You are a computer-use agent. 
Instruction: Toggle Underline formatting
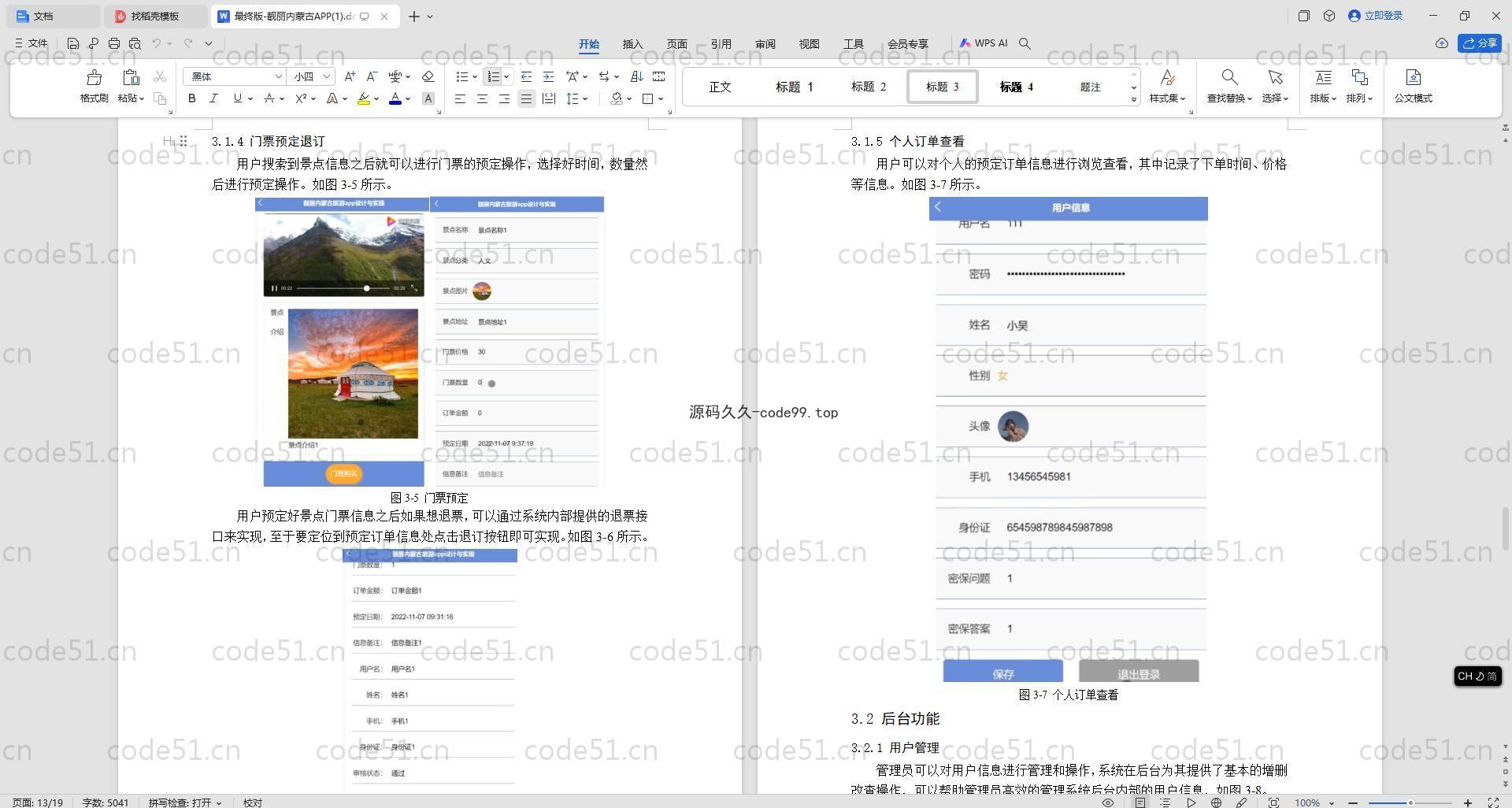click(237, 98)
